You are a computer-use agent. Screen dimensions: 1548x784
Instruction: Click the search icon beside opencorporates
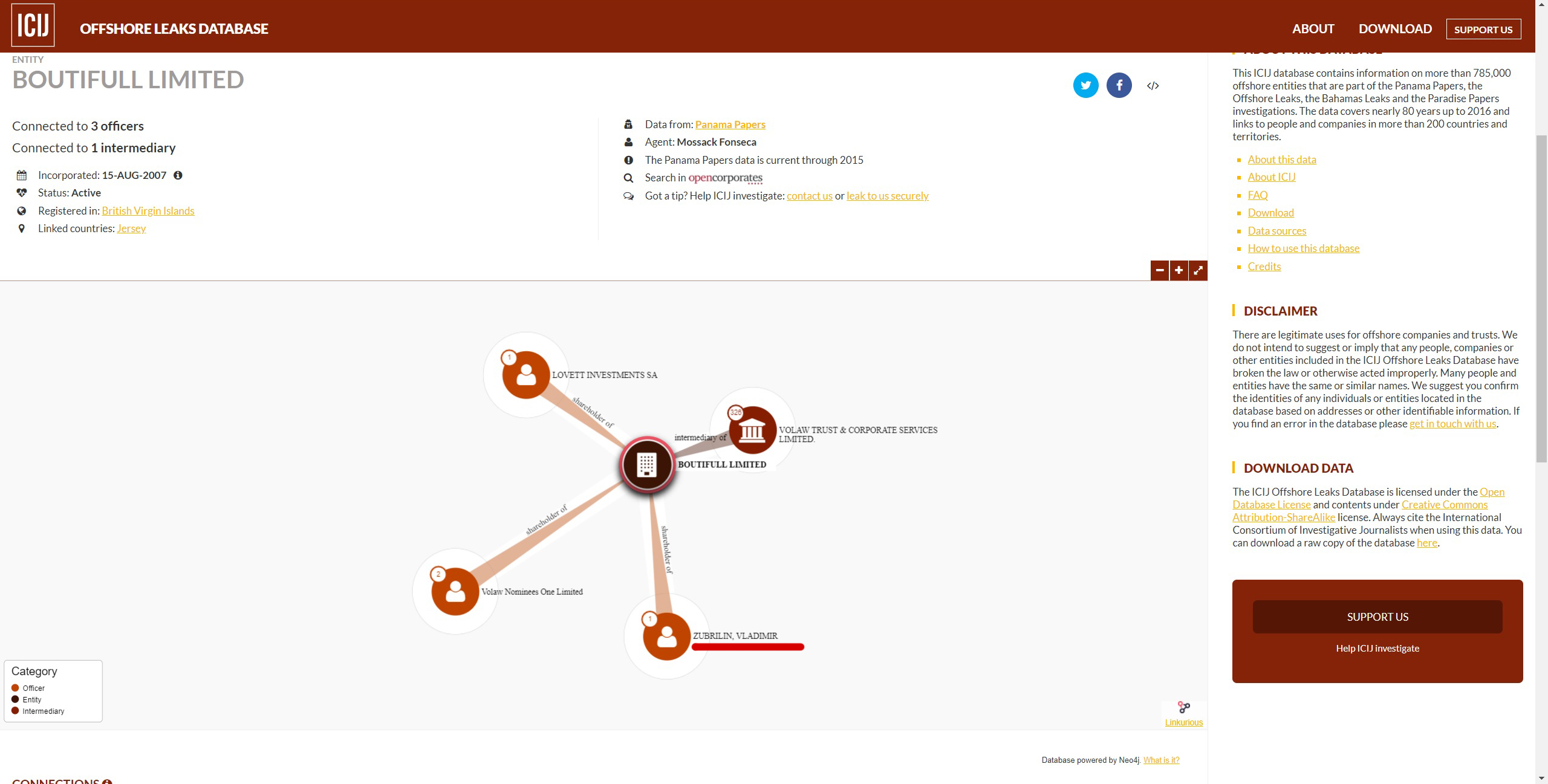coord(628,178)
